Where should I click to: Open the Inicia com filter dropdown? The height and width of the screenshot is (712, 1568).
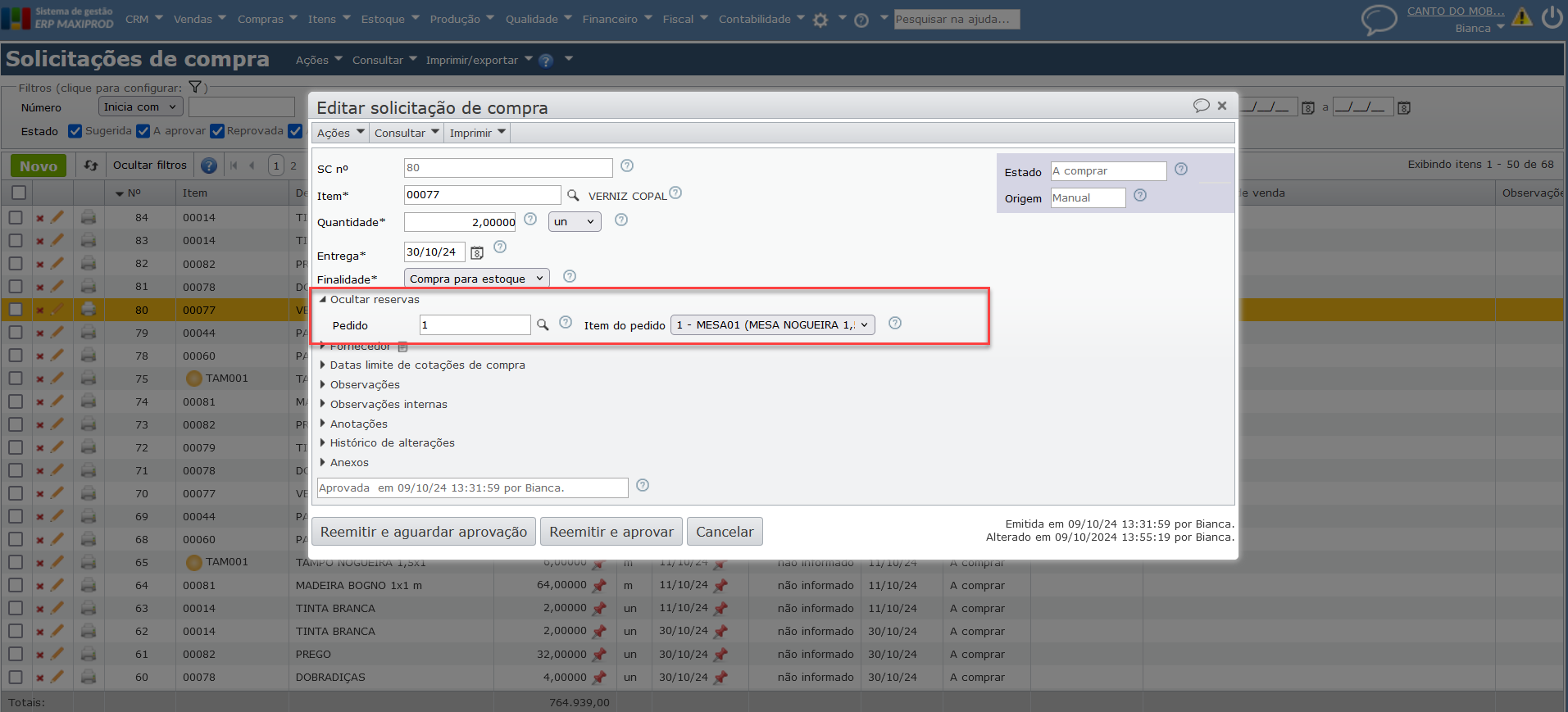point(140,107)
